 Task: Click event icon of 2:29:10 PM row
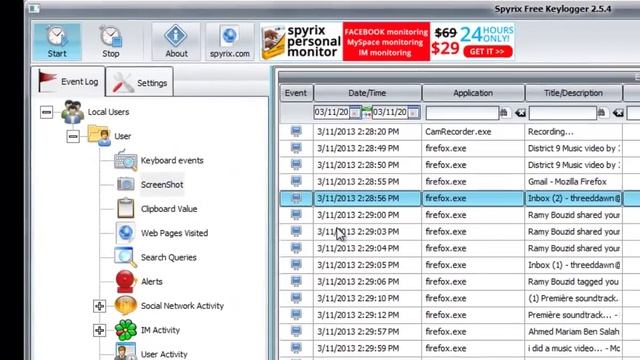(x=296, y=298)
